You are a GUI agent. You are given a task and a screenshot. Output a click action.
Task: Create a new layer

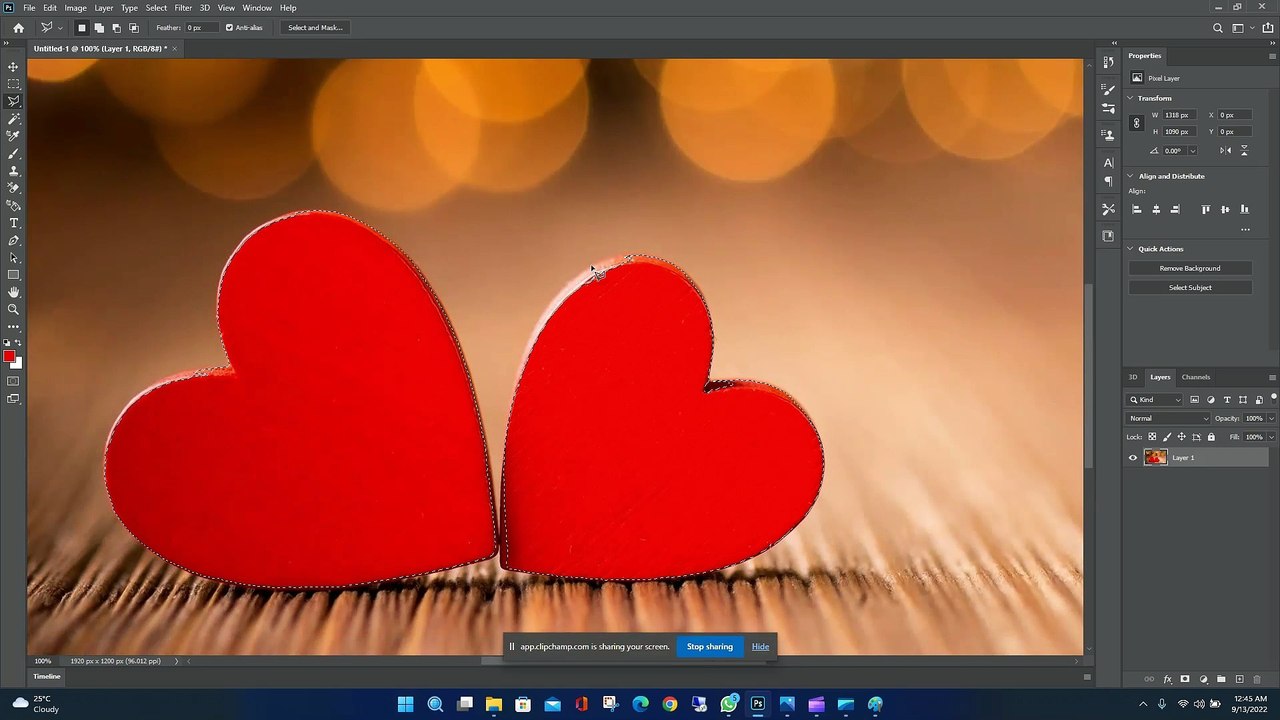click(x=1240, y=679)
